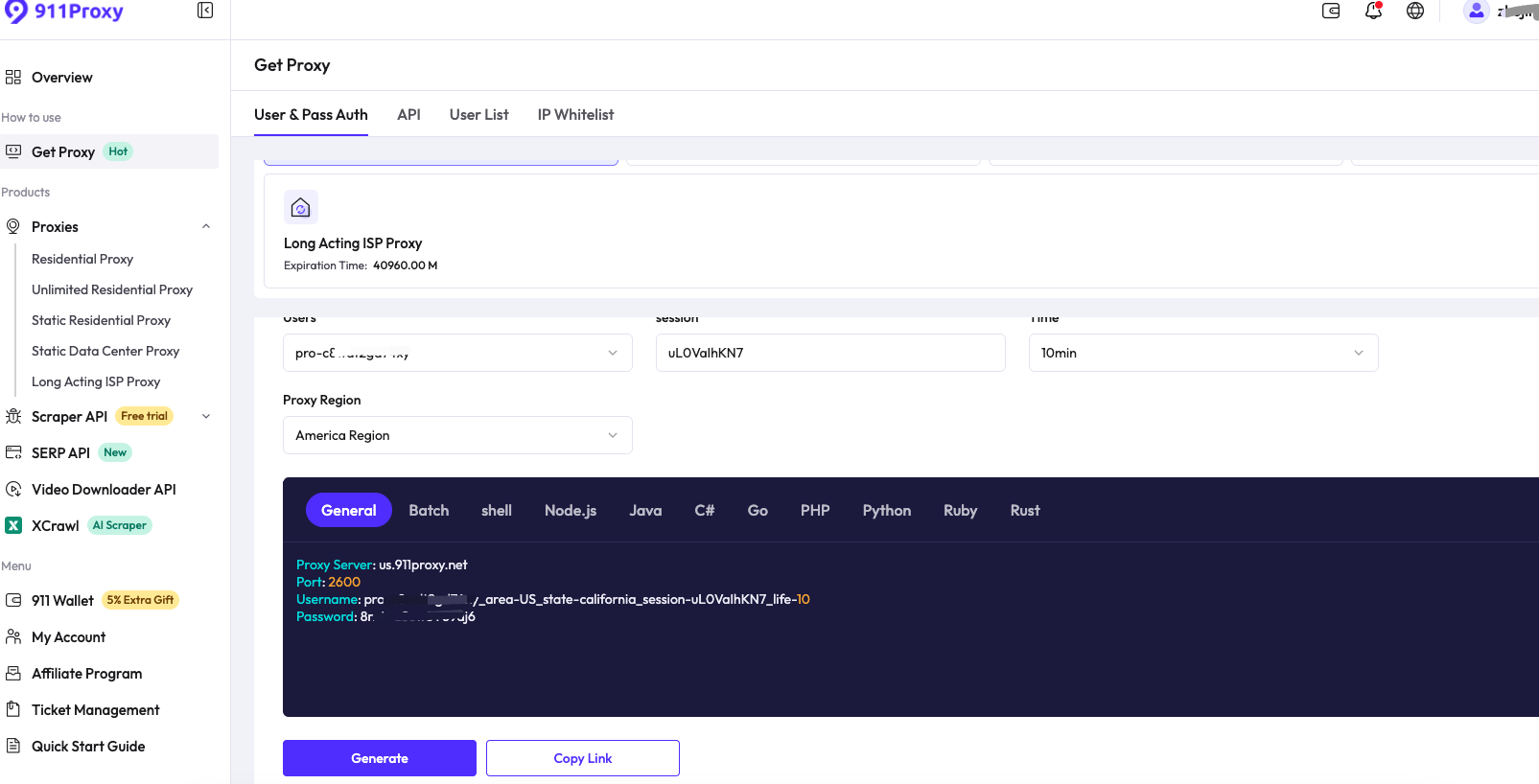Click the Copy Link button

[583, 758]
